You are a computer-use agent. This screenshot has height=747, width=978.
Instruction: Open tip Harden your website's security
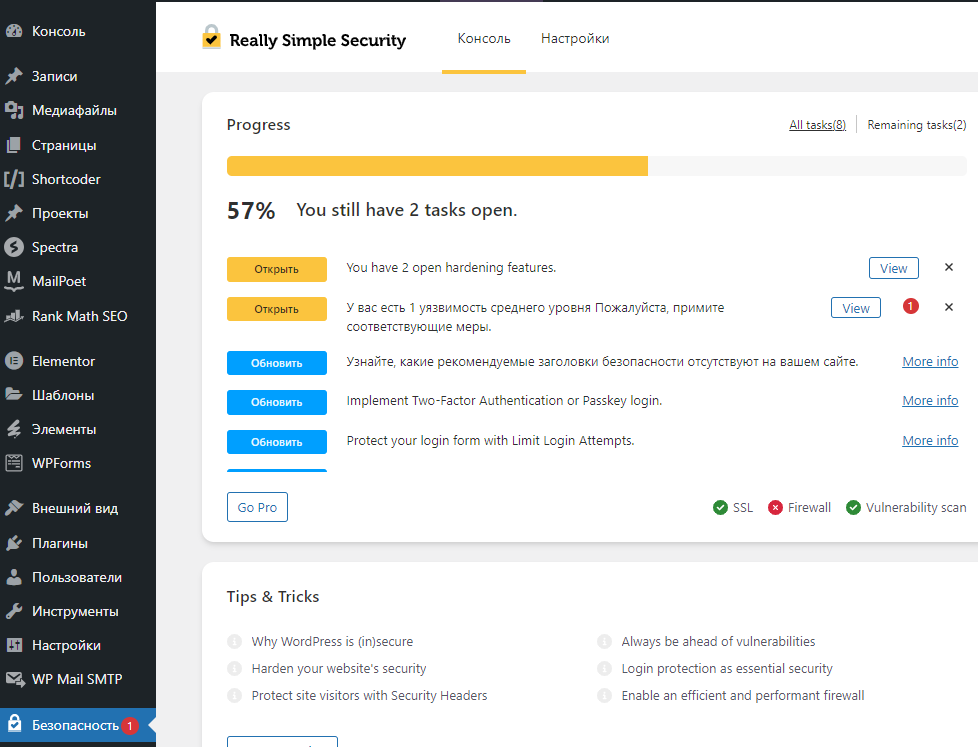pos(339,668)
